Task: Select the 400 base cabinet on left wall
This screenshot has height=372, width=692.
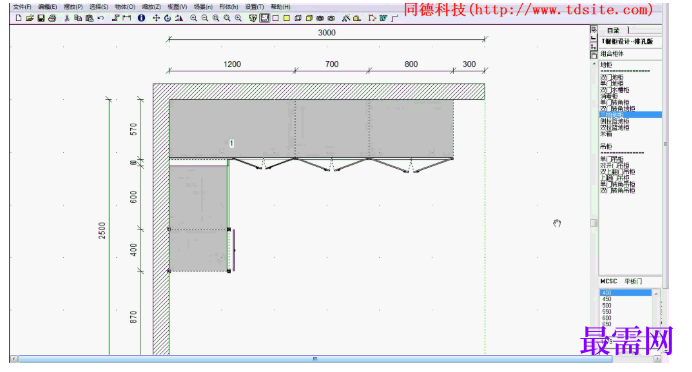Action: pyautogui.click(x=199, y=250)
